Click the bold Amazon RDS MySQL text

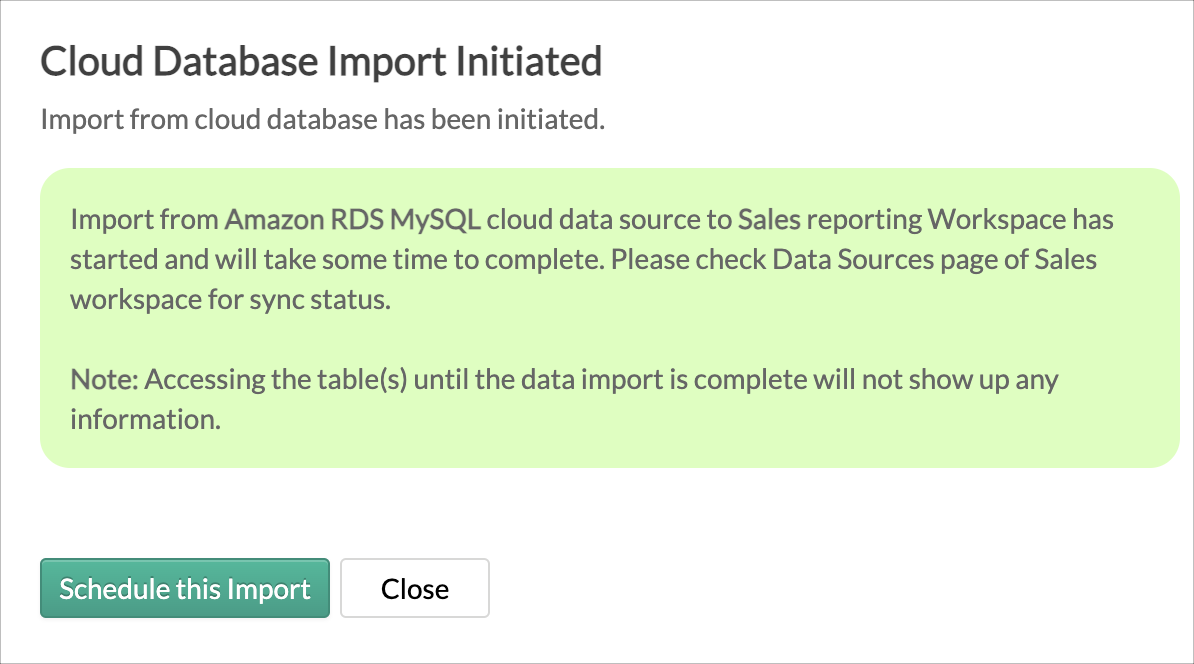353,219
